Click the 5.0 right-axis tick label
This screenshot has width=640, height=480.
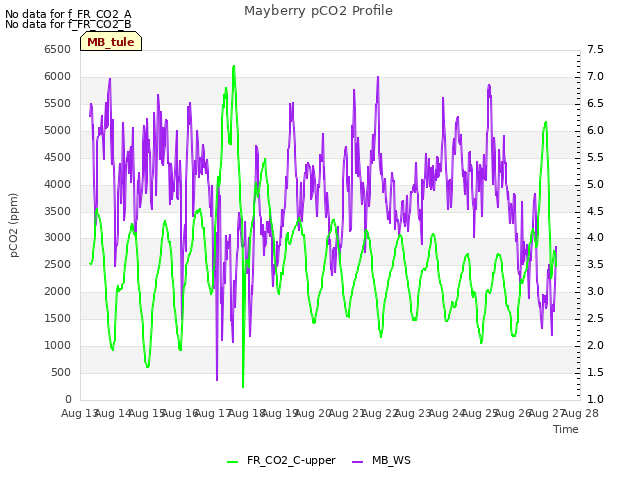point(595,184)
